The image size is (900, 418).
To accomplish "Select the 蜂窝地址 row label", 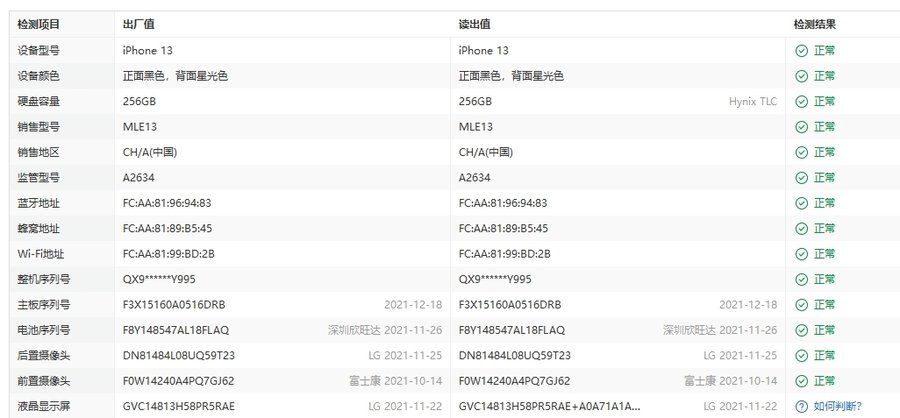I will (38, 229).
